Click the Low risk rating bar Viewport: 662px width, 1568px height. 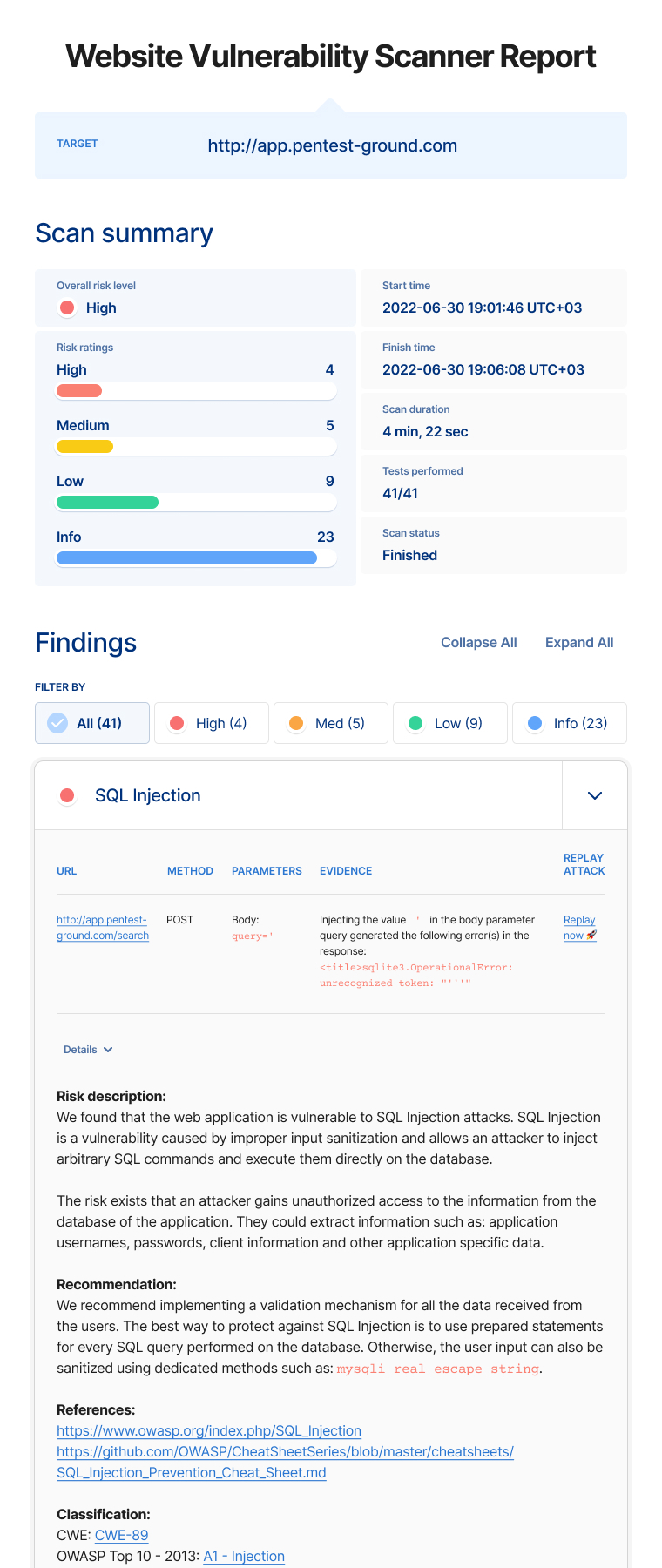coord(196,503)
